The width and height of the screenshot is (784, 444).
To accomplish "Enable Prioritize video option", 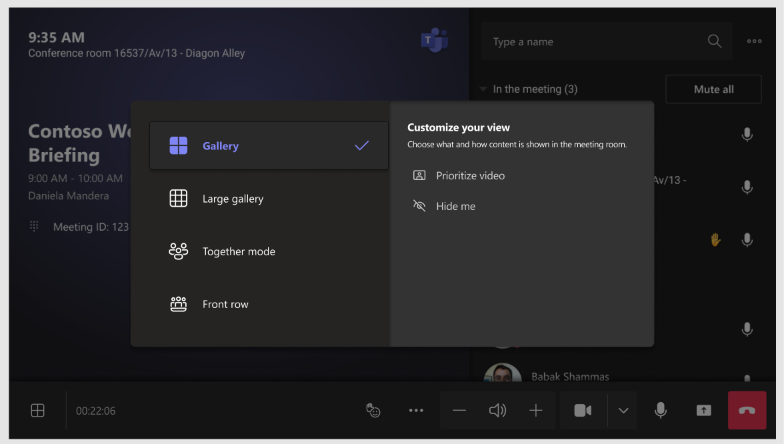I will click(x=458, y=176).
